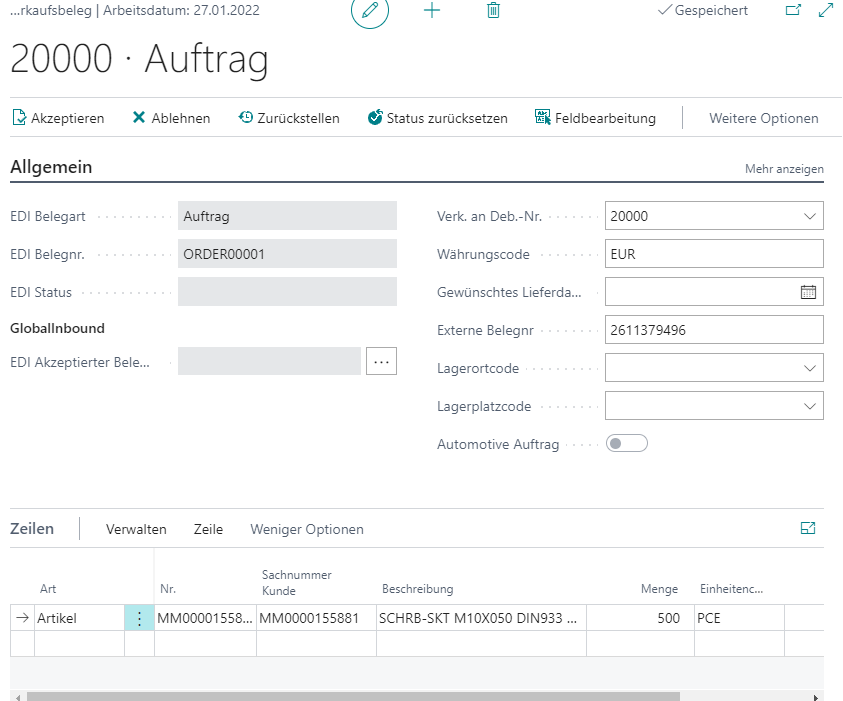Maximize the Zeilen section icon
The width and height of the screenshot is (843, 701).
[x=808, y=529]
